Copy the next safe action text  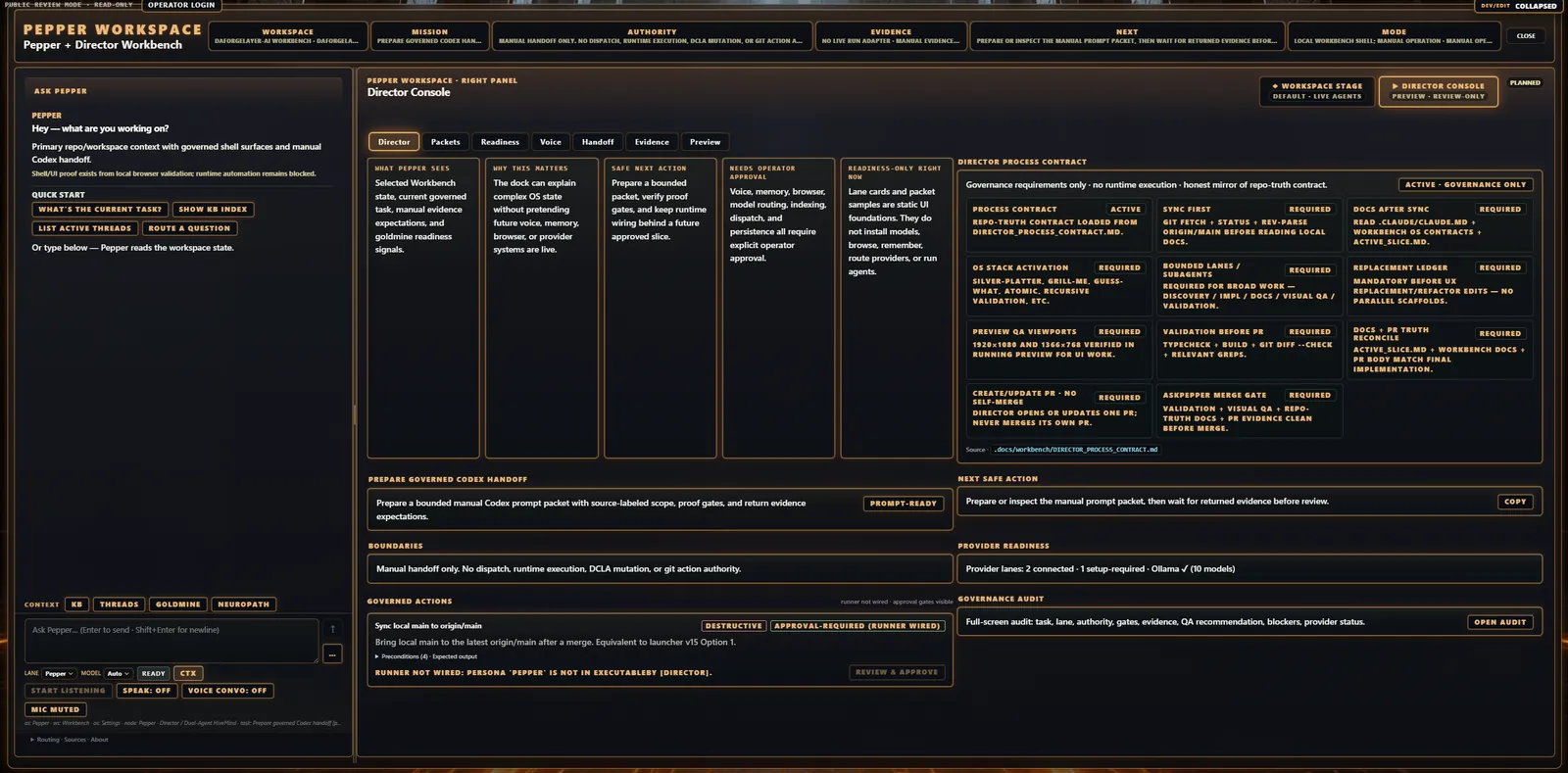(1515, 502)
